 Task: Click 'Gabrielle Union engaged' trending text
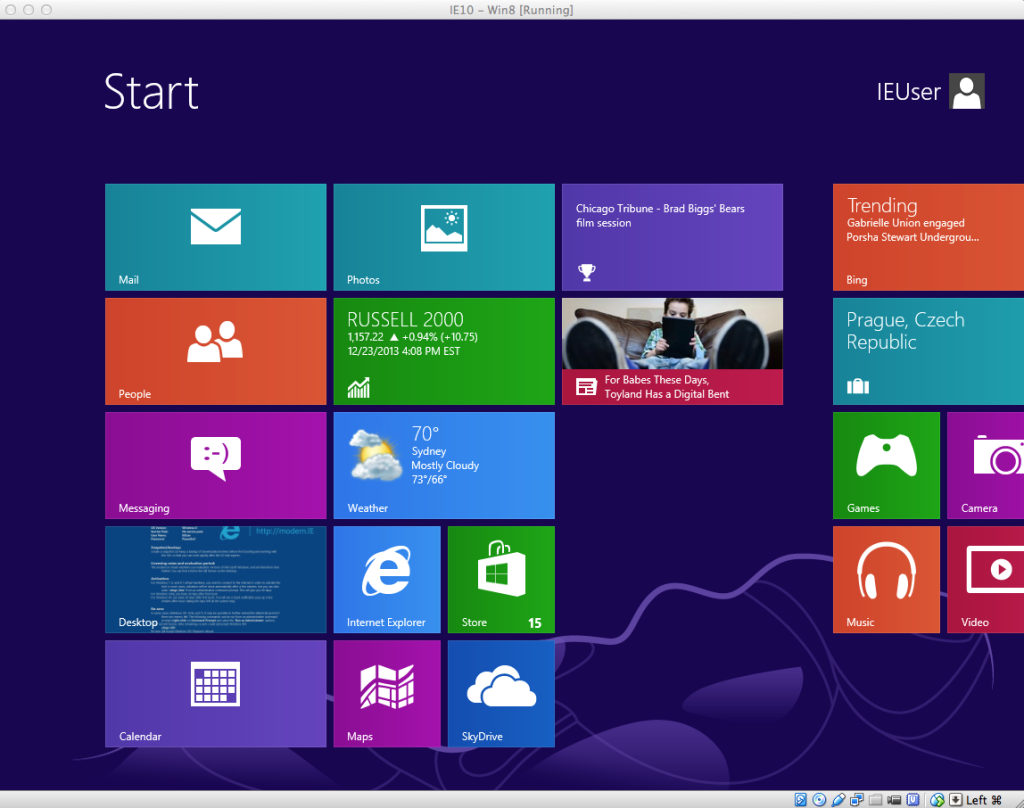pos(906,223)
